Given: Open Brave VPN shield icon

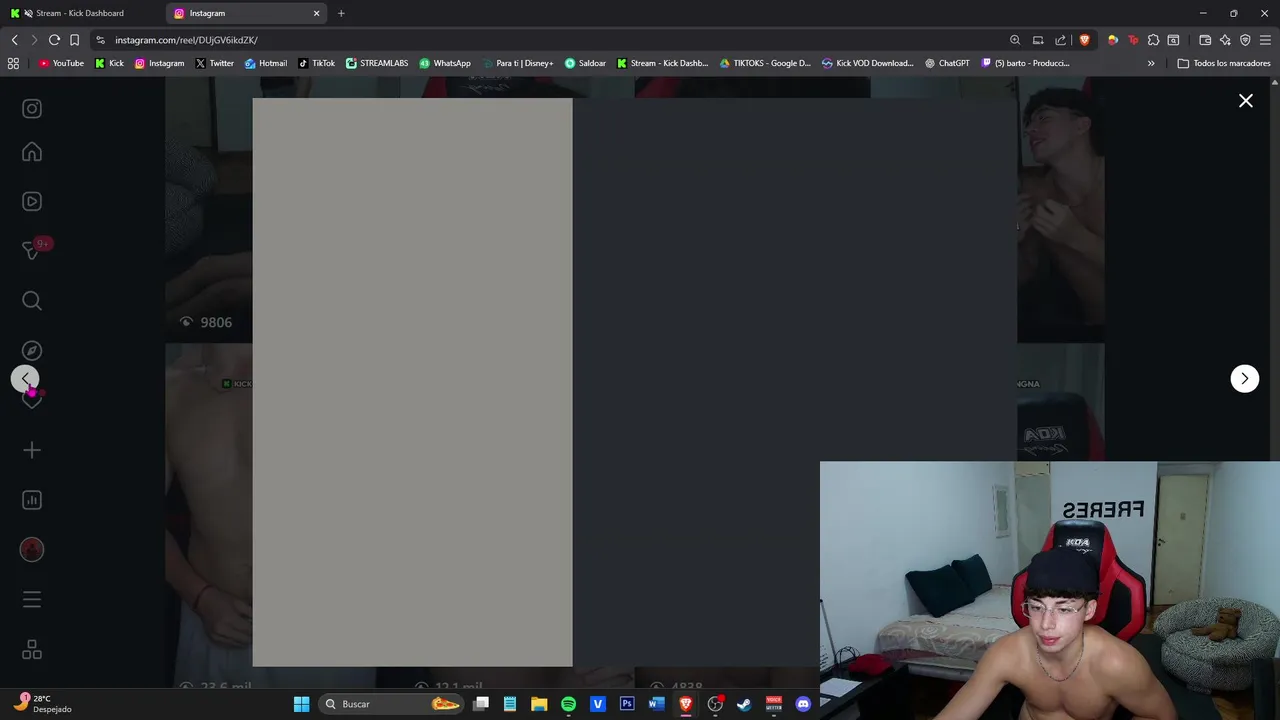Looking at the screenshot, I should (x=1245, y=40).
